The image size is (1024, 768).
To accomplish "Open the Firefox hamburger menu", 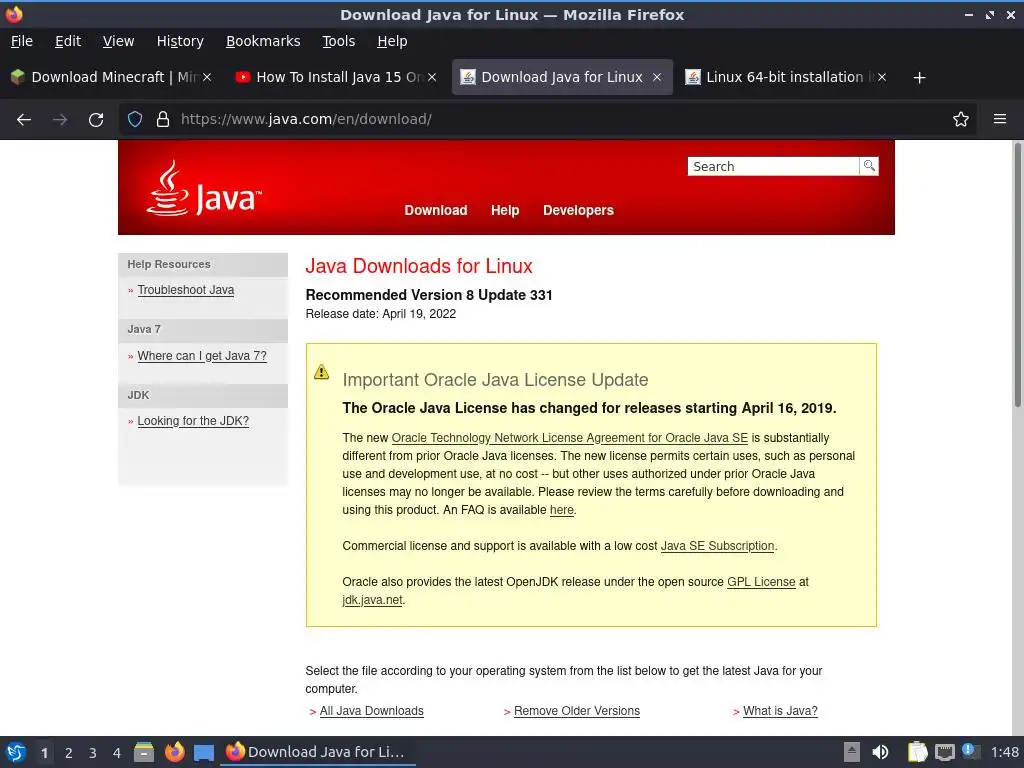I will coord(1000,119).
